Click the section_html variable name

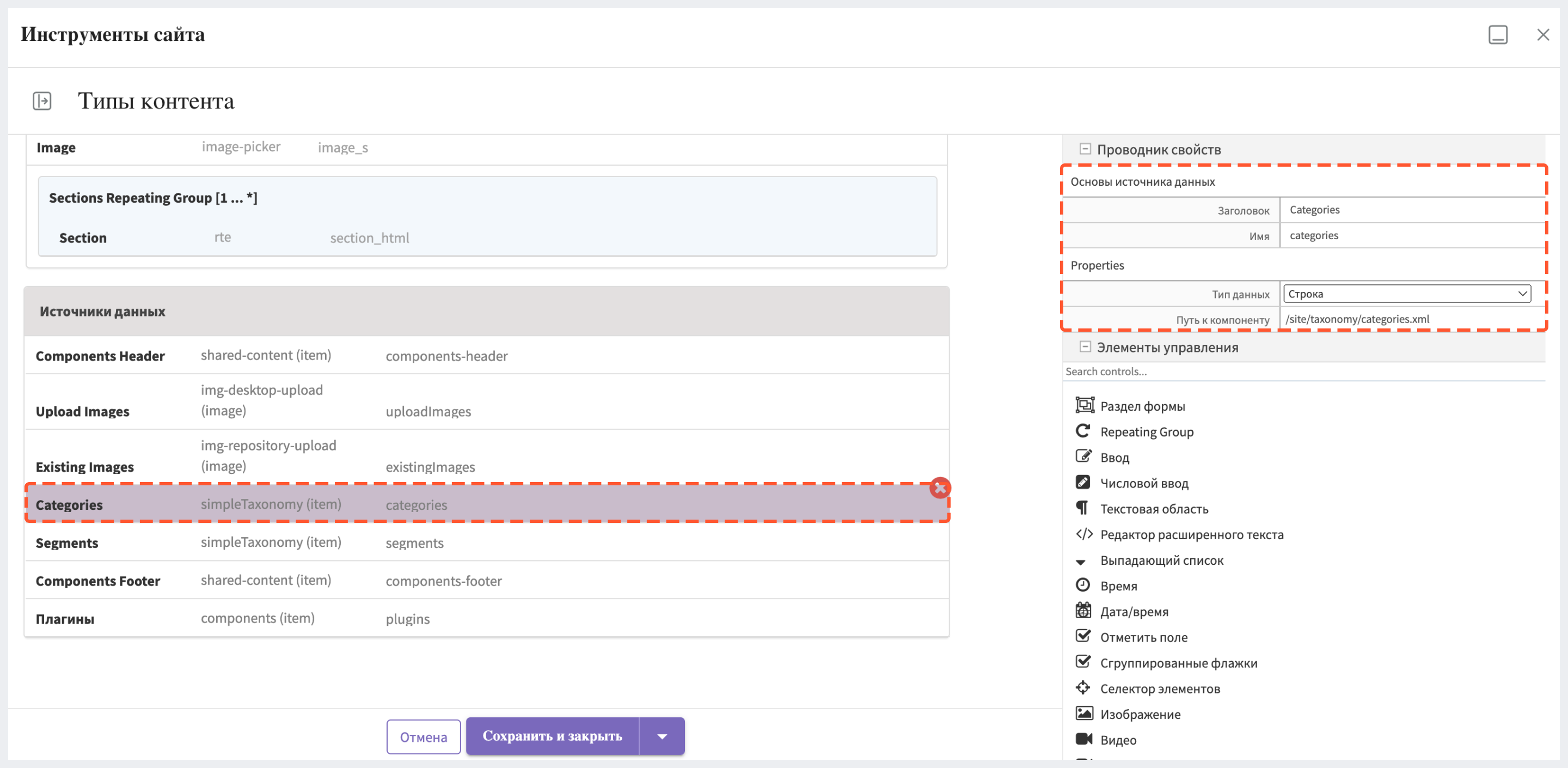370,237
